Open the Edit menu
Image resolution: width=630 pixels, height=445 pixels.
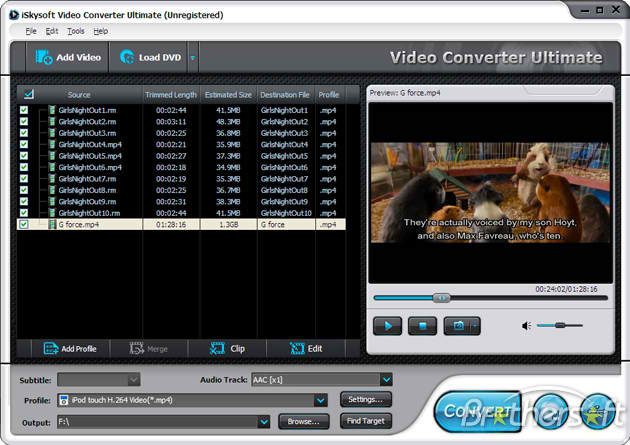[51, 31]
